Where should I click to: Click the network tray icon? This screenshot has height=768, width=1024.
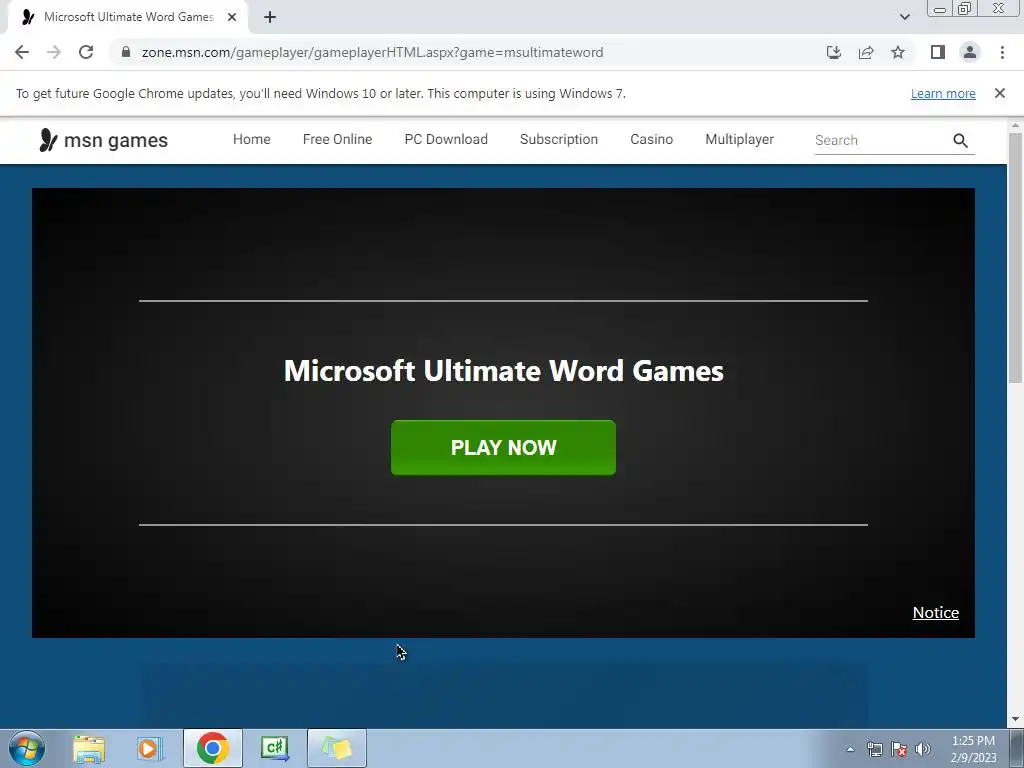coord(874,749)
